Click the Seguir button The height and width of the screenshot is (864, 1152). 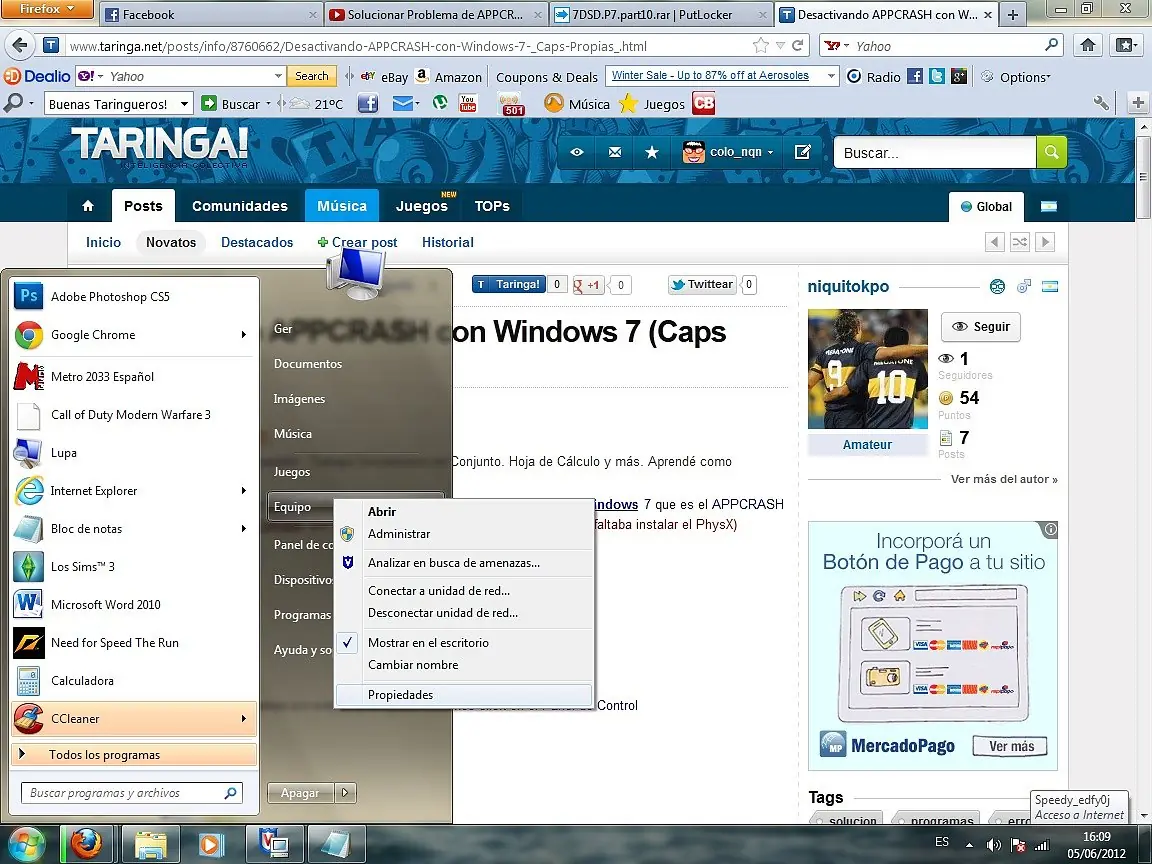click(x=981, y=327)
